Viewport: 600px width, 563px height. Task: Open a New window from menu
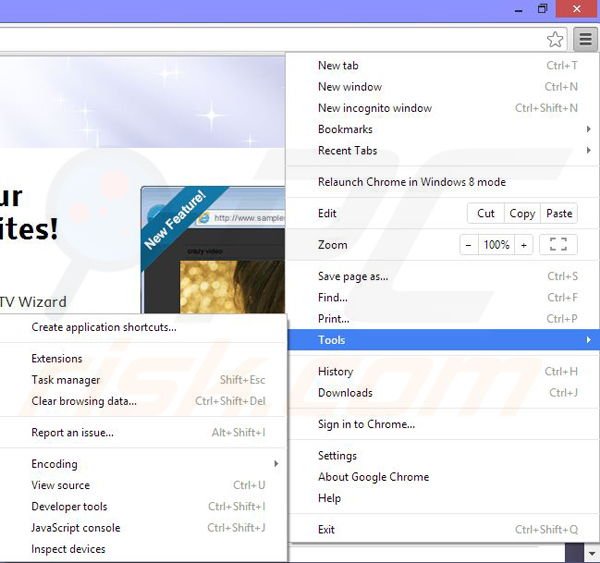[x=442, y=87]
